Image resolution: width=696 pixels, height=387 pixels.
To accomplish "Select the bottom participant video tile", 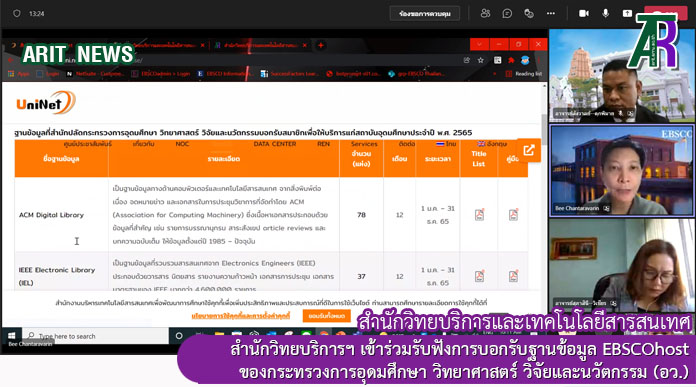I will pyautogui.click(x=622, y=265).
